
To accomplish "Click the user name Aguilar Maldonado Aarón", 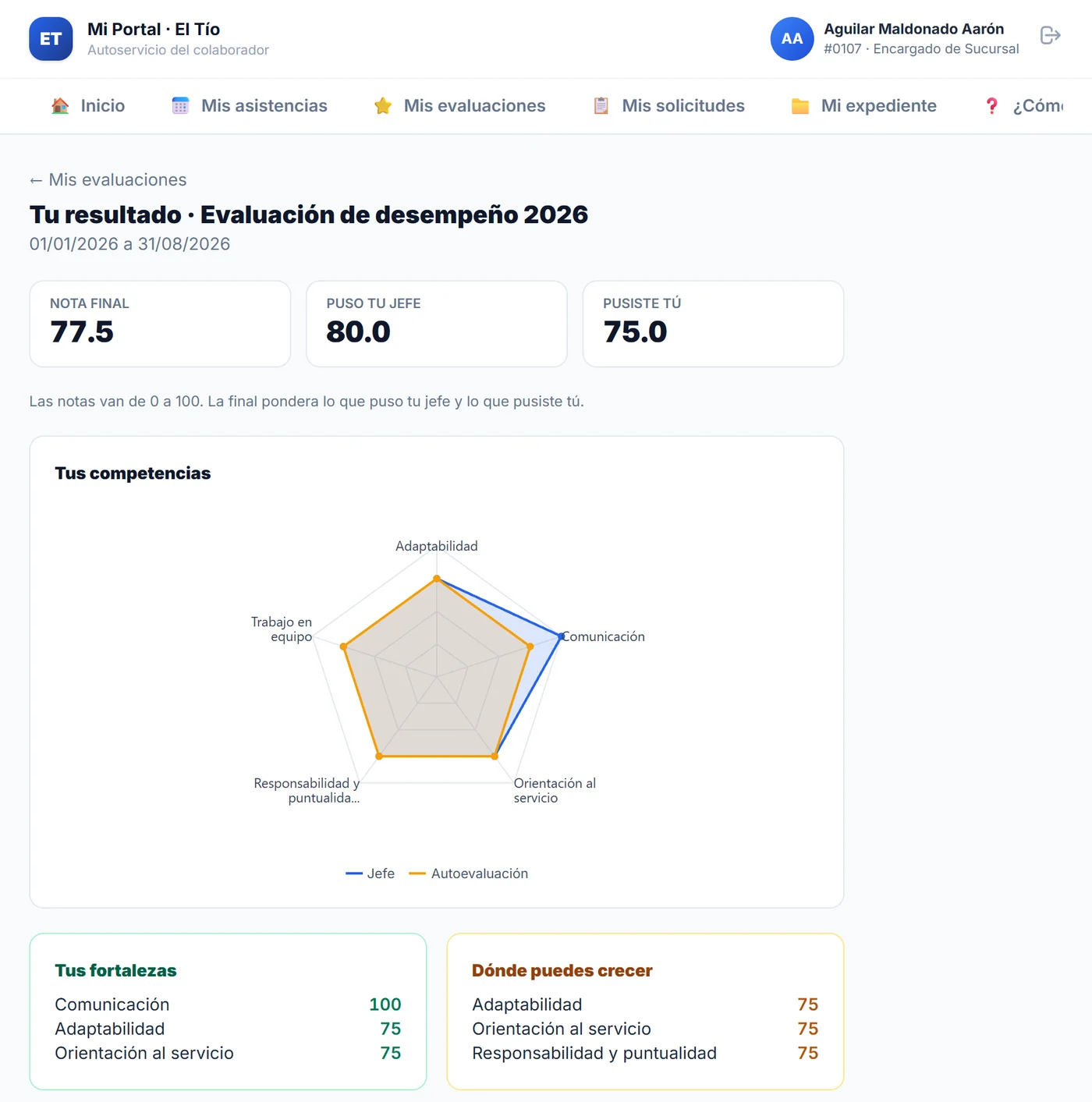I will [914, 29].
